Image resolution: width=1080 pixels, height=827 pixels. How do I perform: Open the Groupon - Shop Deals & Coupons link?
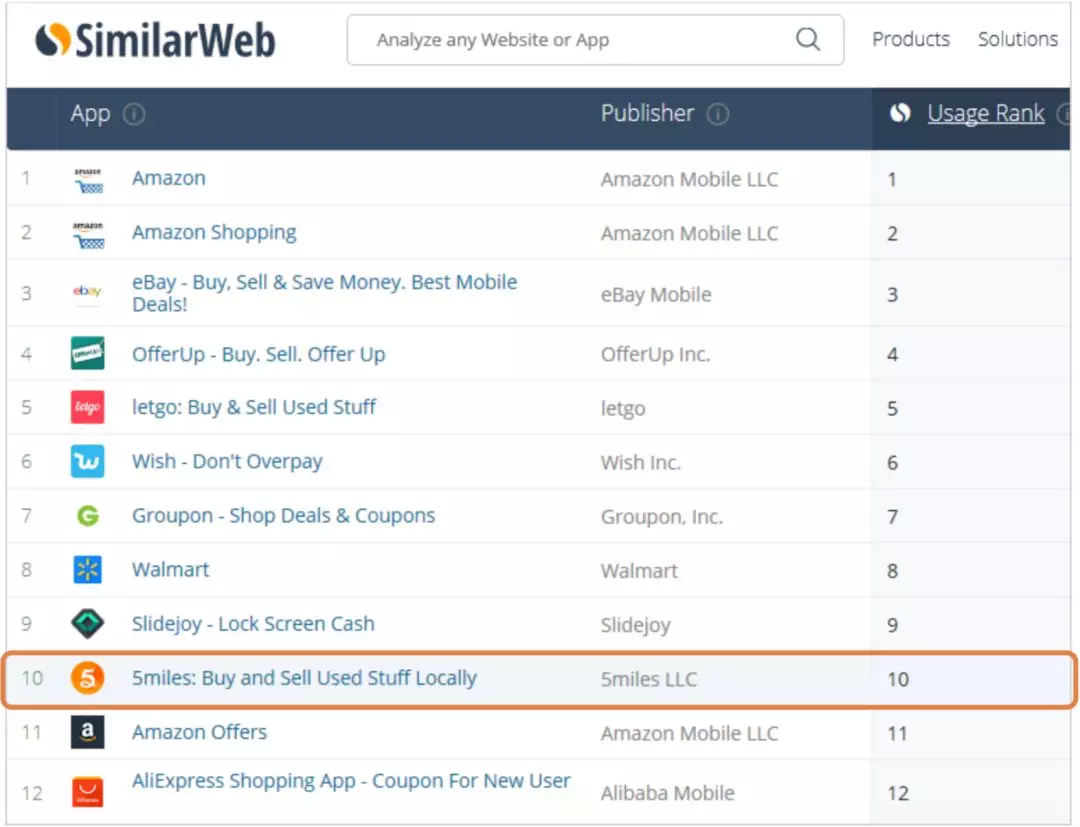click(x=284, y=516)
